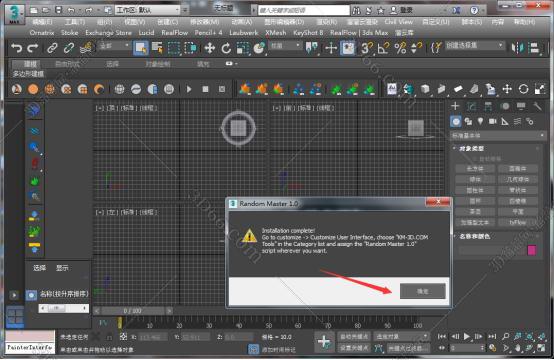554x360 pixels.
Task: Open the Align tool
Action: [535, 48]
